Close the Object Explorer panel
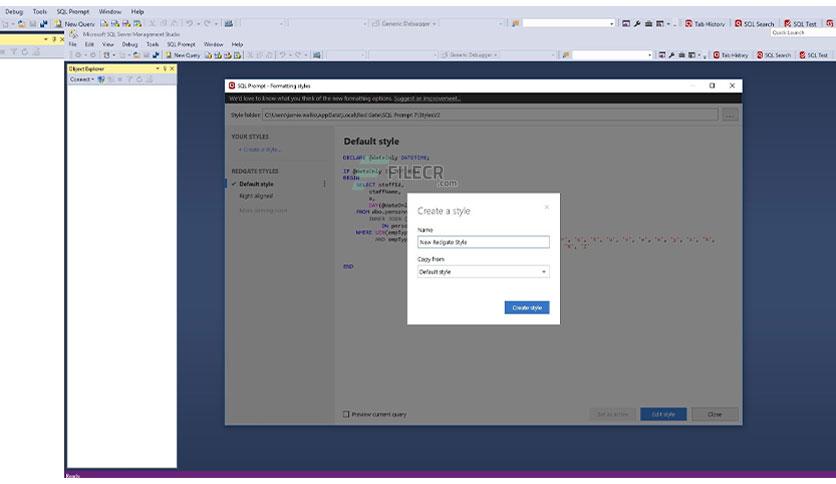The width and height of the screenshot is (836, 484). [172, 69]
